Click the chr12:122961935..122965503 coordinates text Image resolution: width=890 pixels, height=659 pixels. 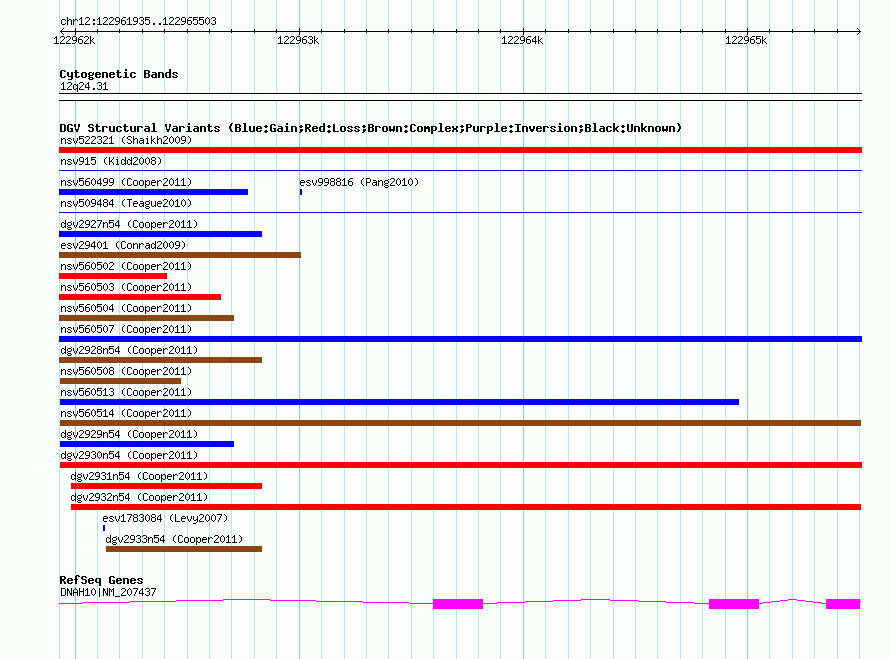[x=138, y=21]
